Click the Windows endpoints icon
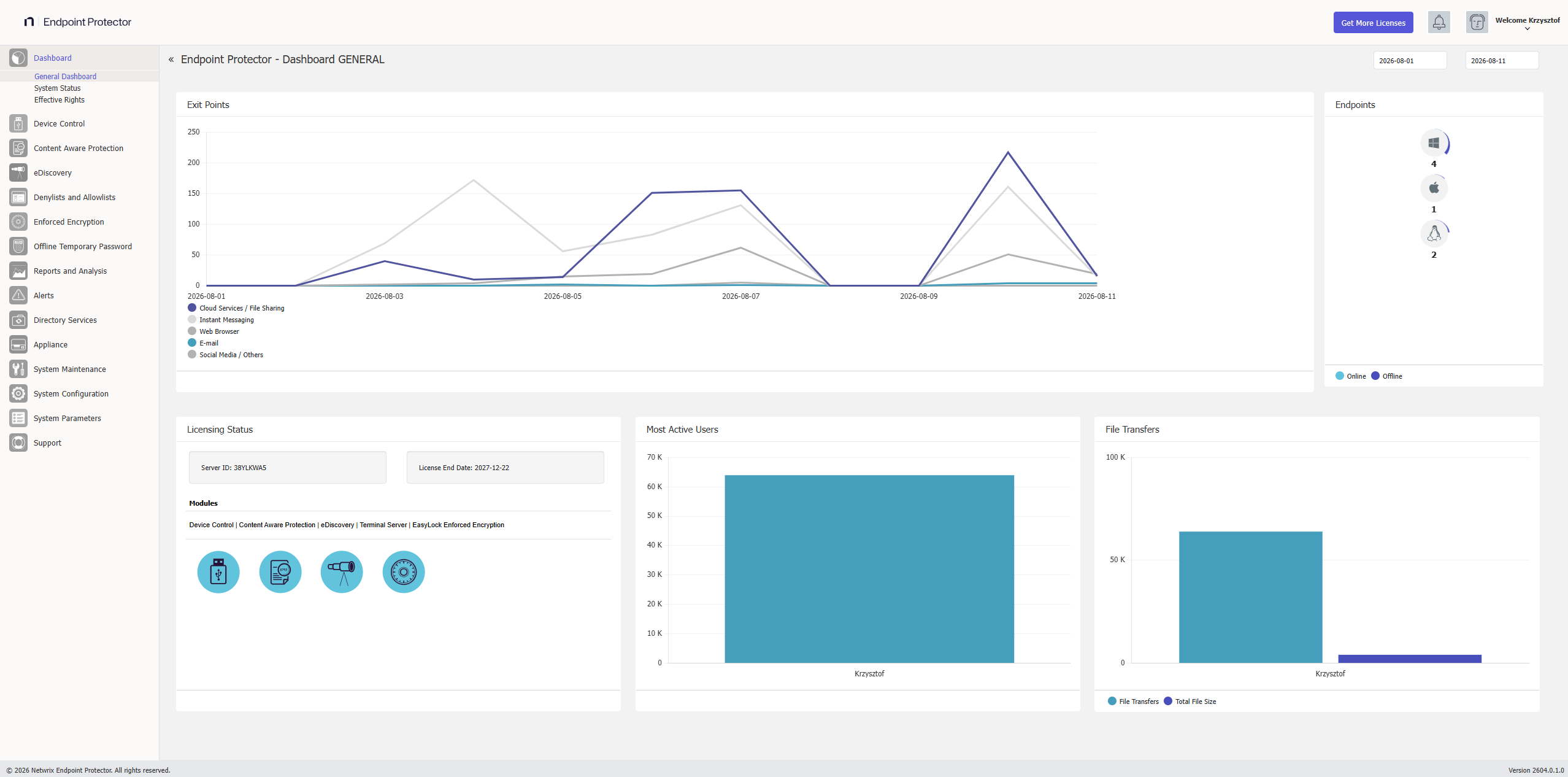 pyautogui.click(x=1434, y=143)
